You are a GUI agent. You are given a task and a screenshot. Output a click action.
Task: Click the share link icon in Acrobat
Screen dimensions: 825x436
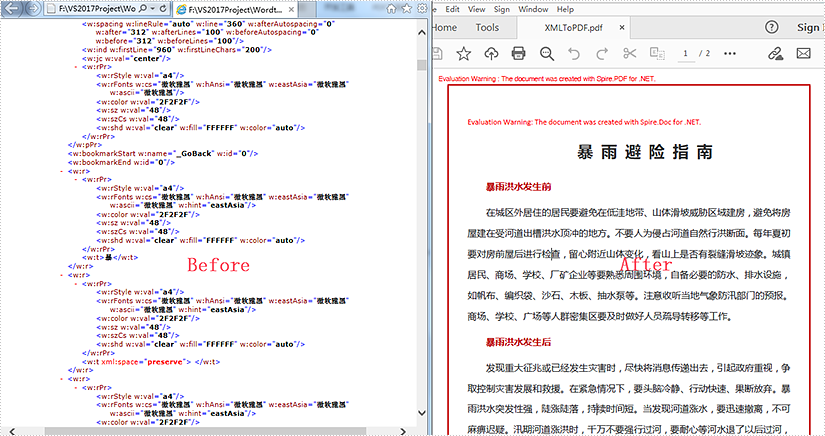775,53
